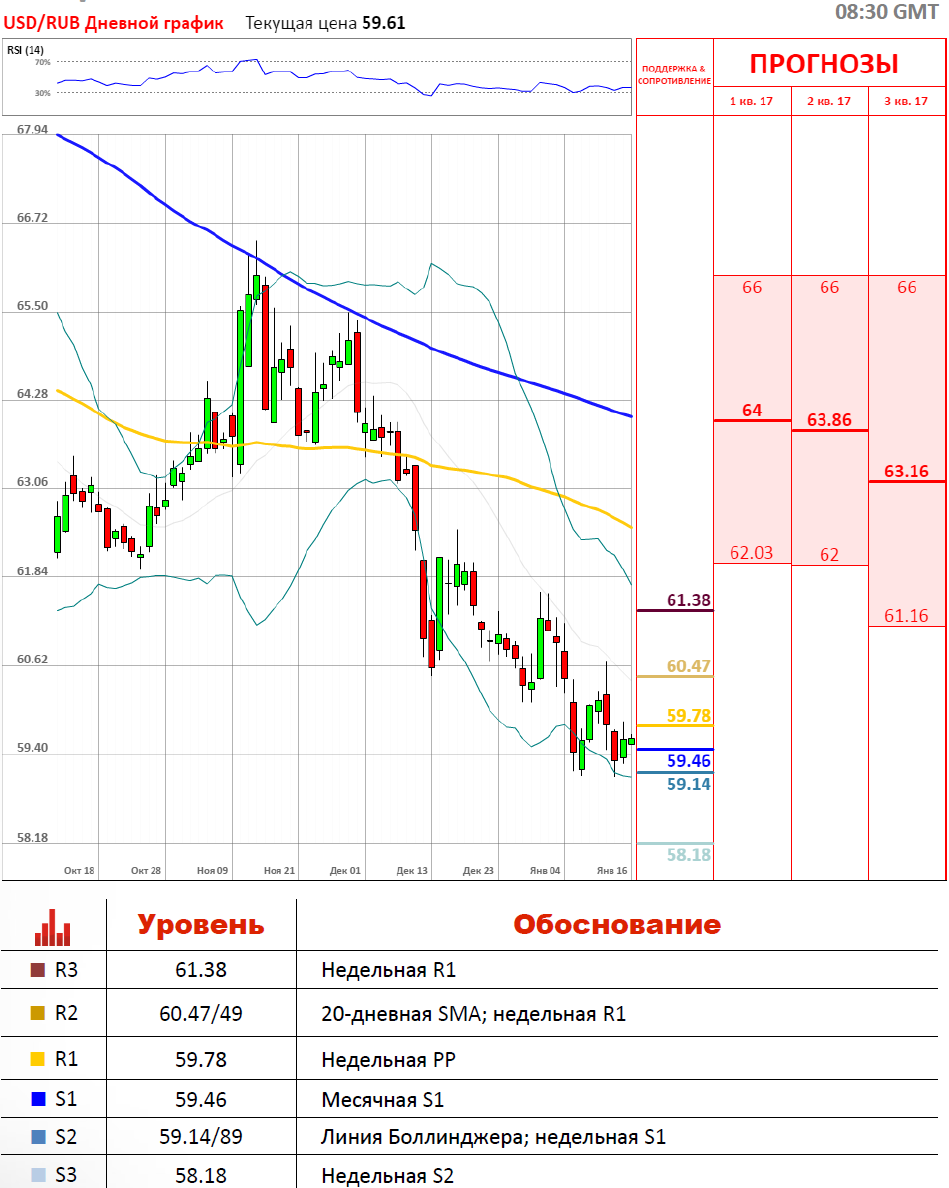The height and width of the screenshot is (1188, 949).
Task: Click the USD/RUB Дневной график title
Action: pyautogui.click(x=114, y=23)
